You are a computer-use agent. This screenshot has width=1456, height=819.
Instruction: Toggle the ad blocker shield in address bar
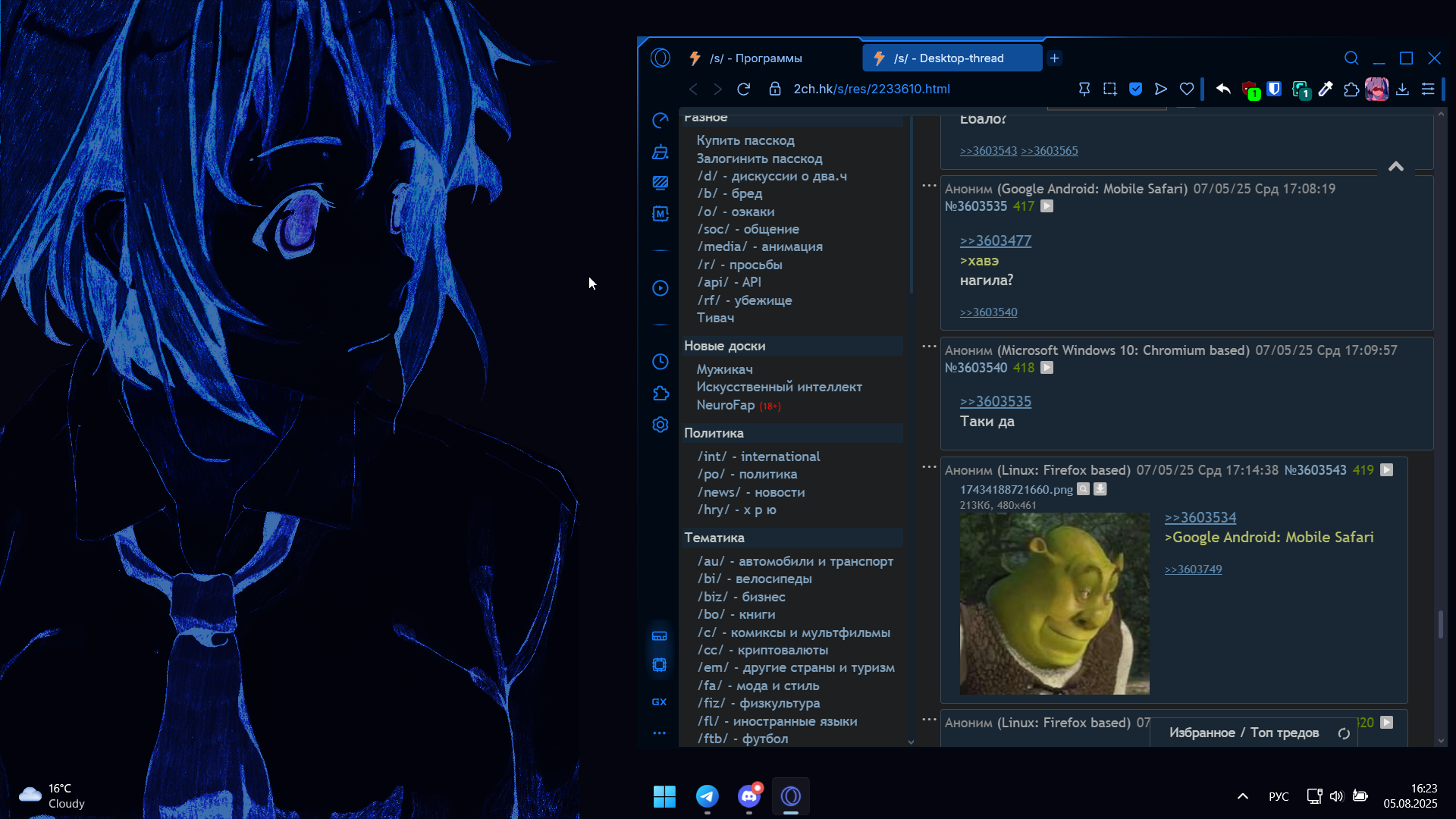pos(1135,89)
